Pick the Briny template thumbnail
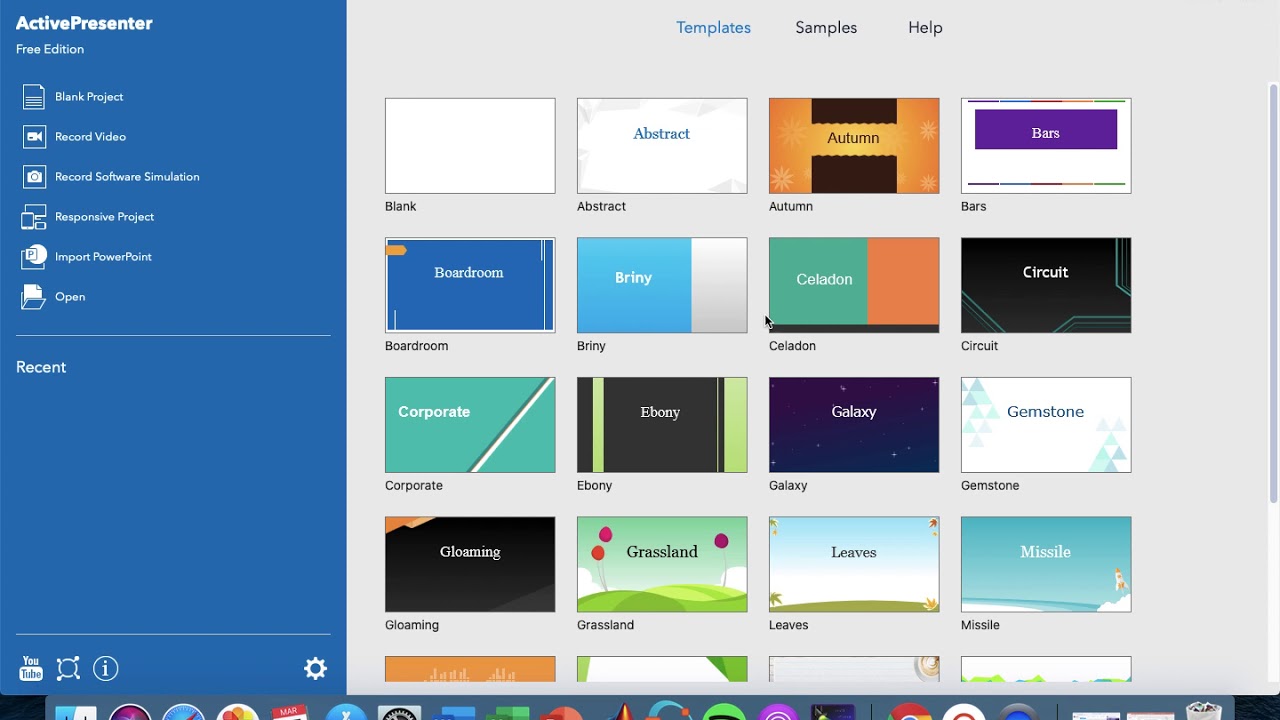 point(662,285)
